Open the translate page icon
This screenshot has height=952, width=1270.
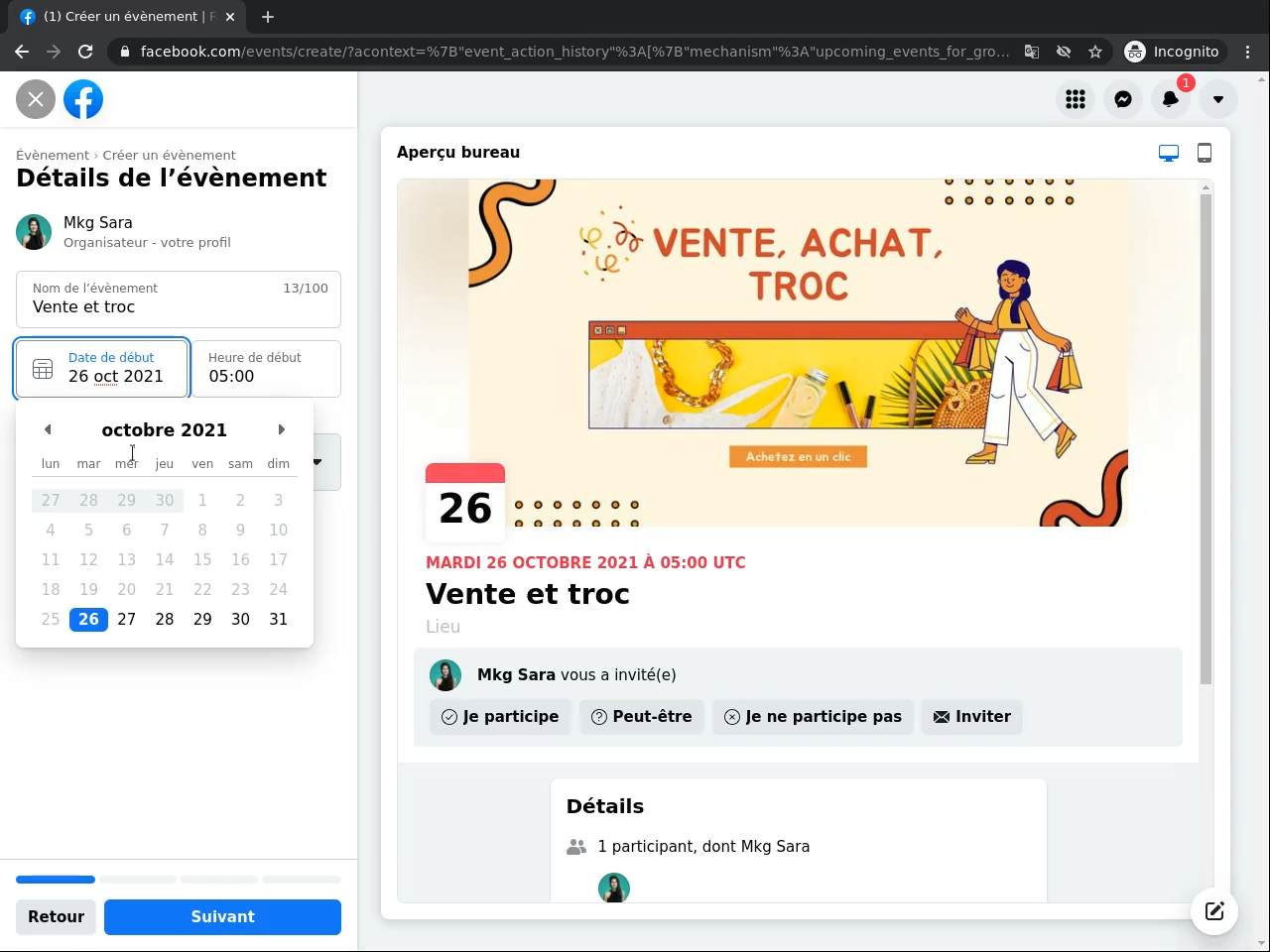pos(1032,52)
